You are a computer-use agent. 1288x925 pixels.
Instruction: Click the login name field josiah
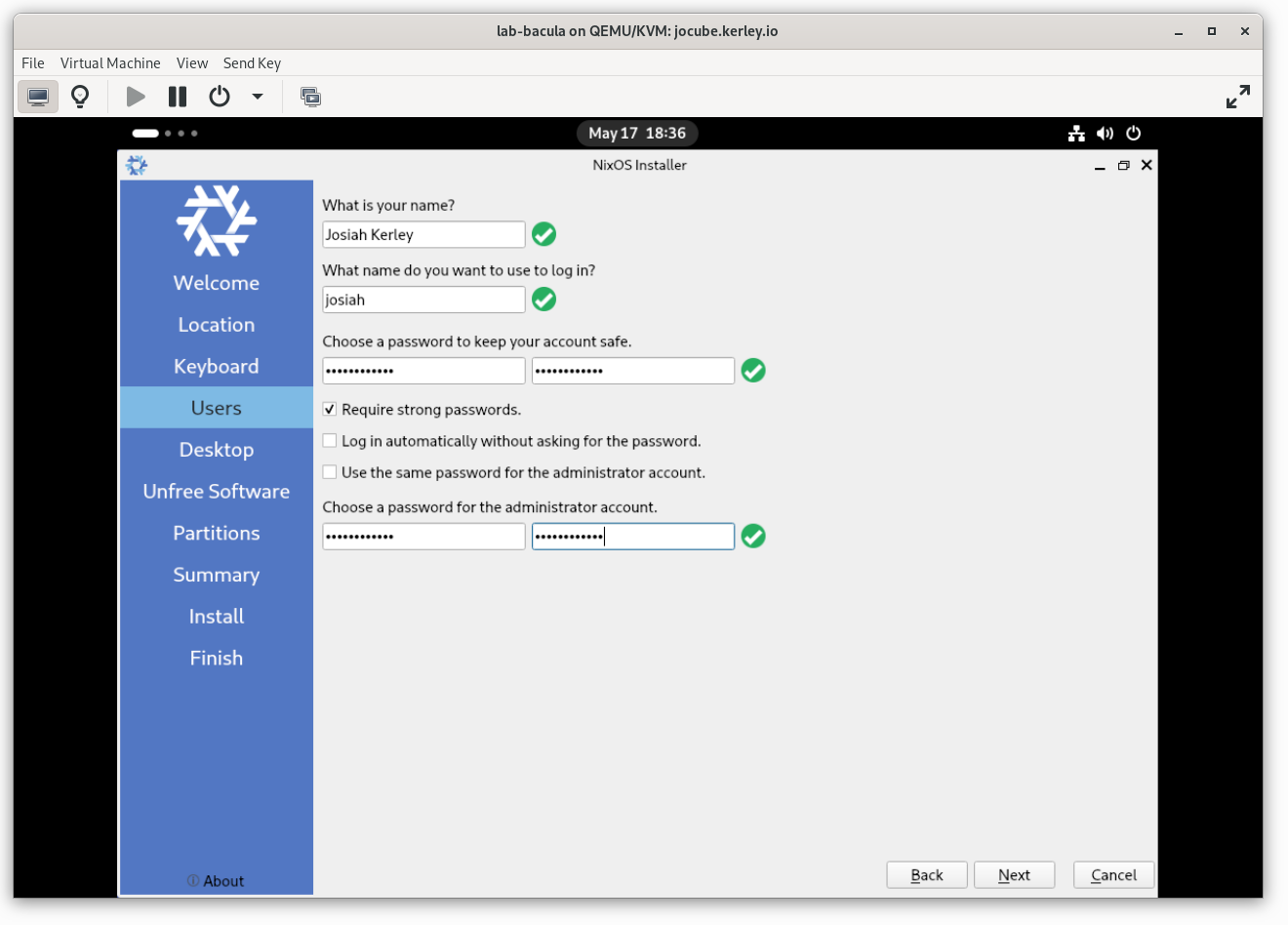(x=423, y=300)
